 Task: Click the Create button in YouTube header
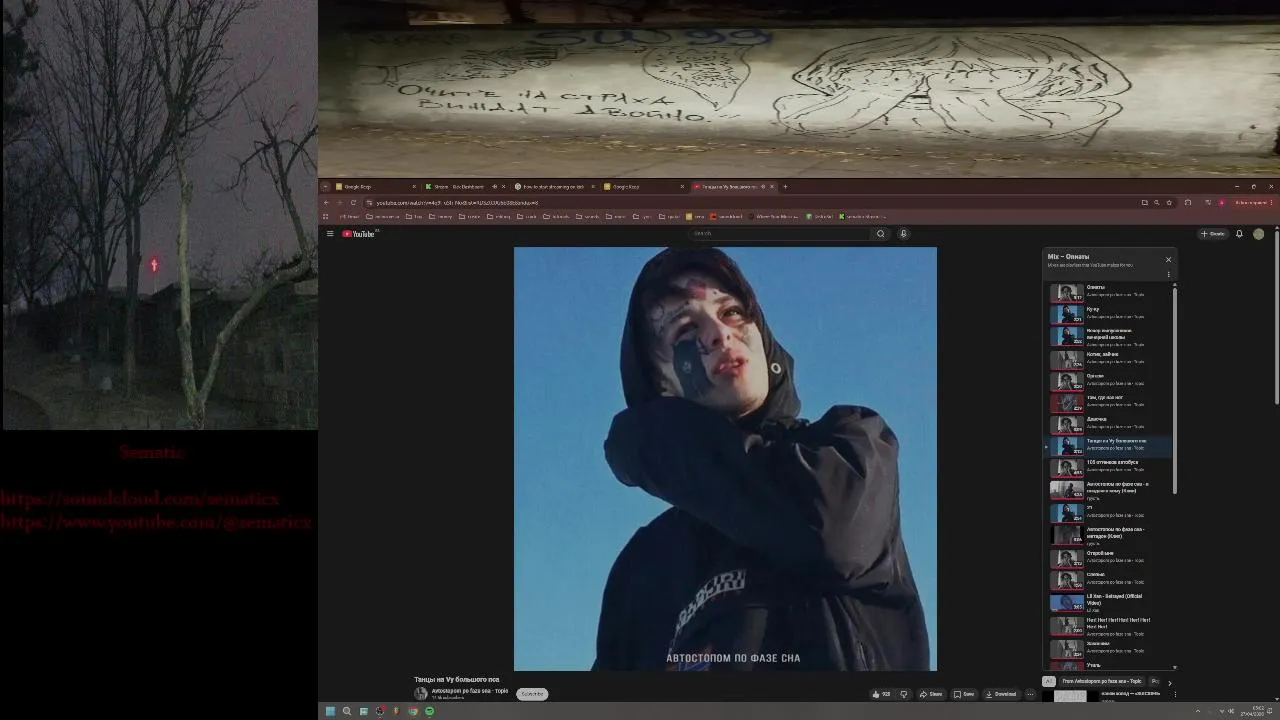coord(1213,234)
